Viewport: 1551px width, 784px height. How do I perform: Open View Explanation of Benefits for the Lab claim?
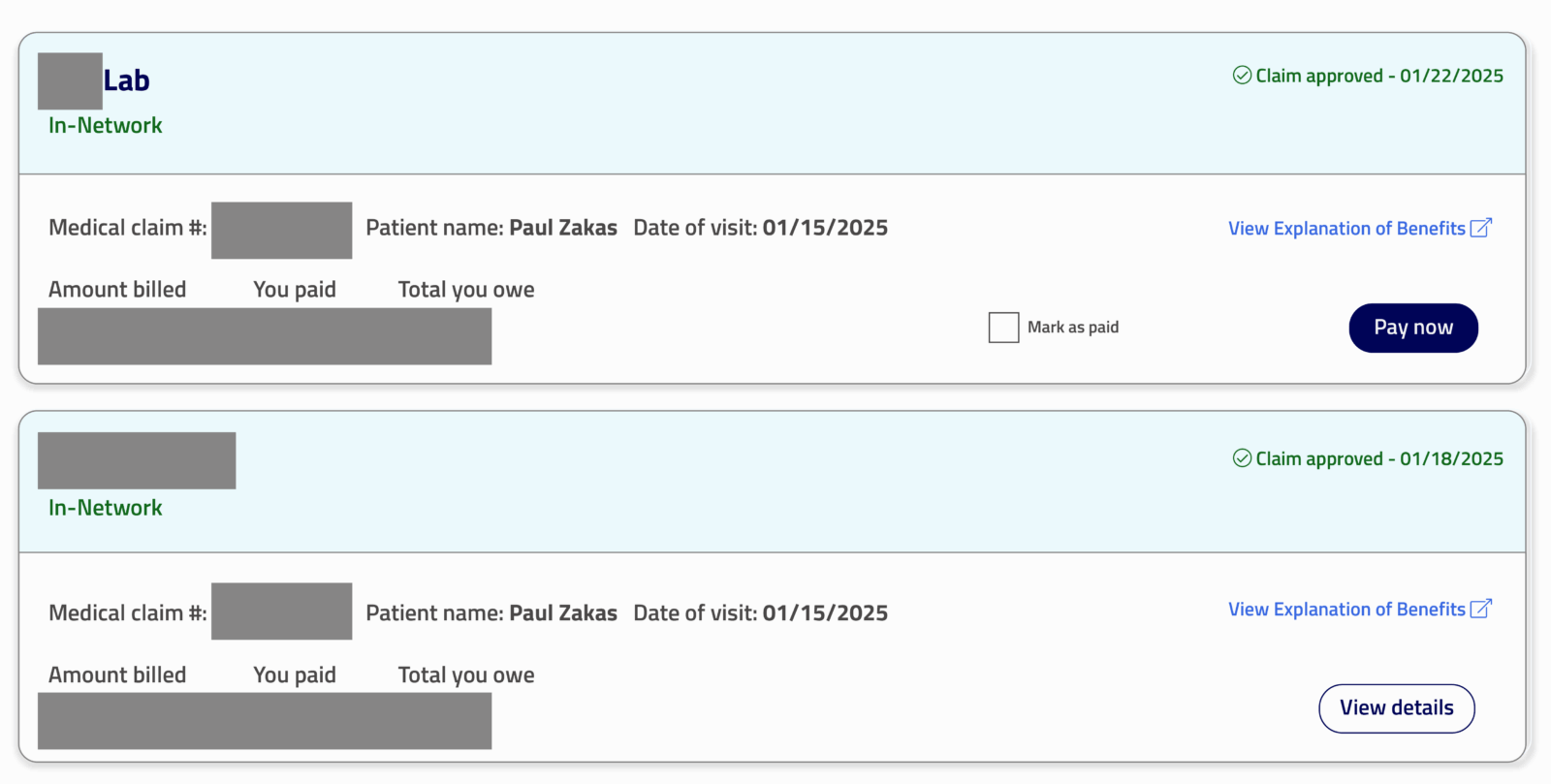(x=1346, y=229)
